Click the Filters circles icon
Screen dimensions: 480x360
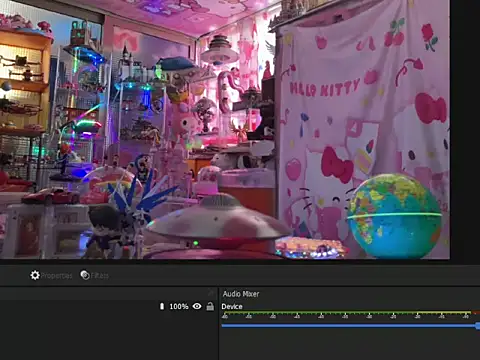(85, 275)
